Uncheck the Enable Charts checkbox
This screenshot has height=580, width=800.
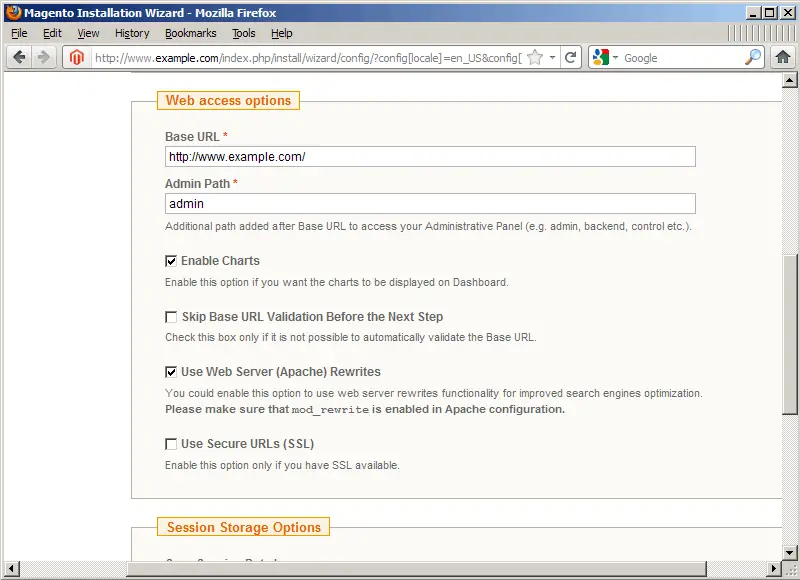(x=171, y=261)
